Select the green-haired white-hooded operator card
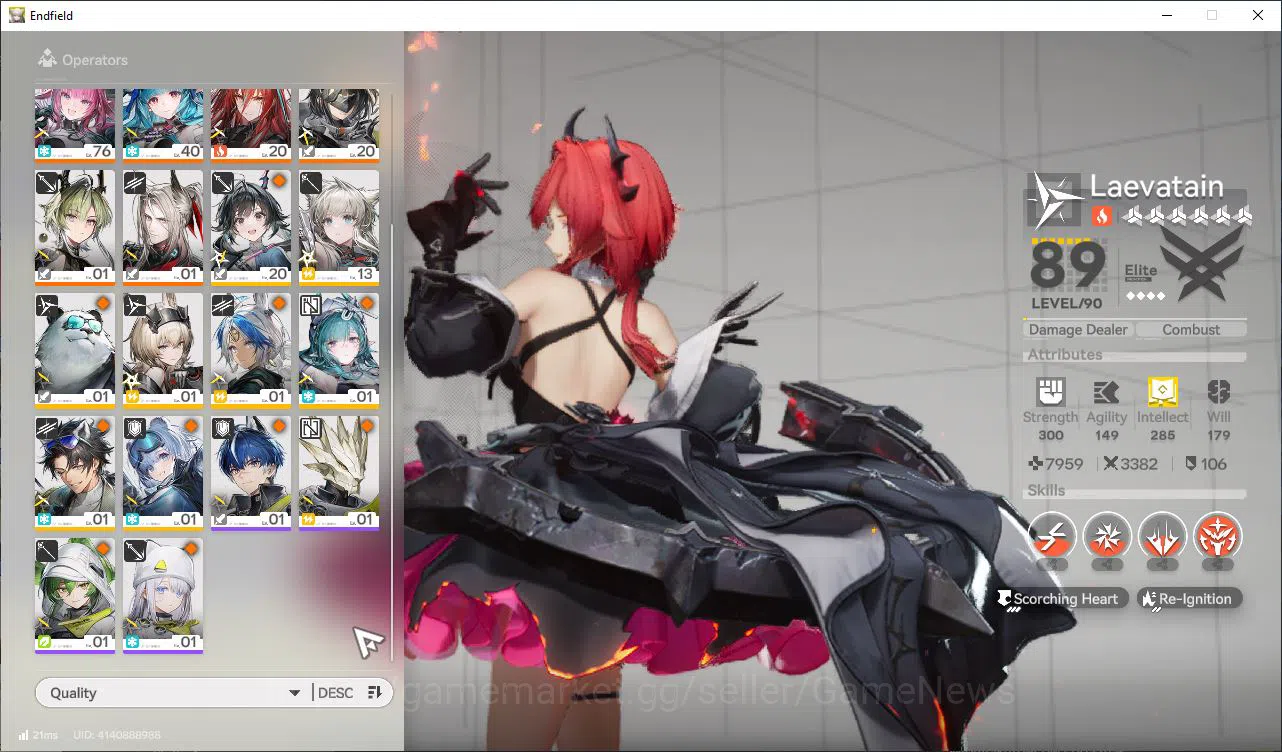1282x752 pixels. (x=75, y=596)
